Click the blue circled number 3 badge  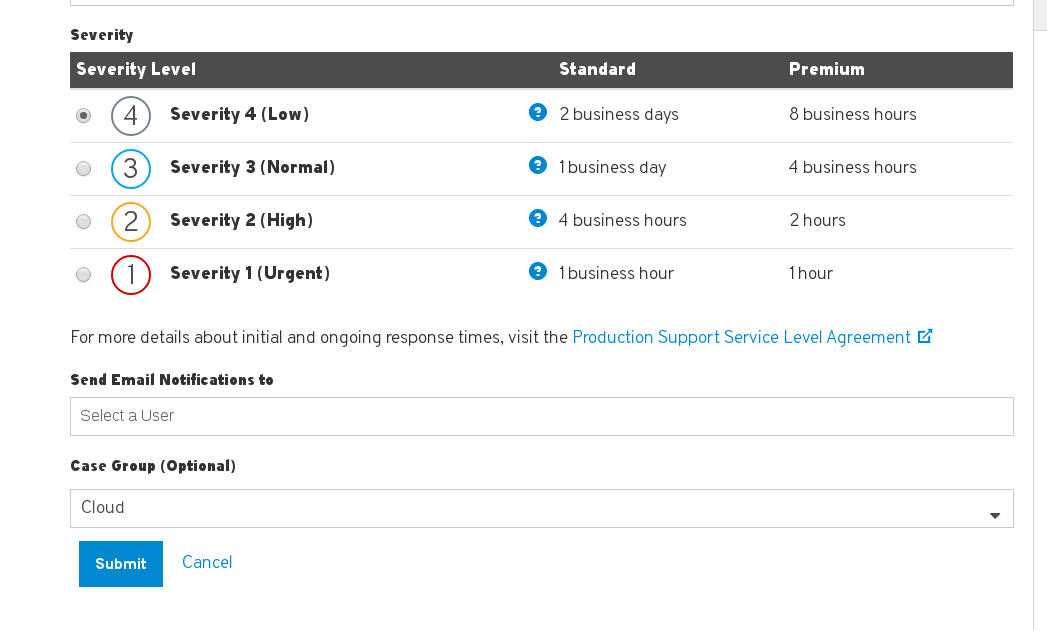[131, 169]
